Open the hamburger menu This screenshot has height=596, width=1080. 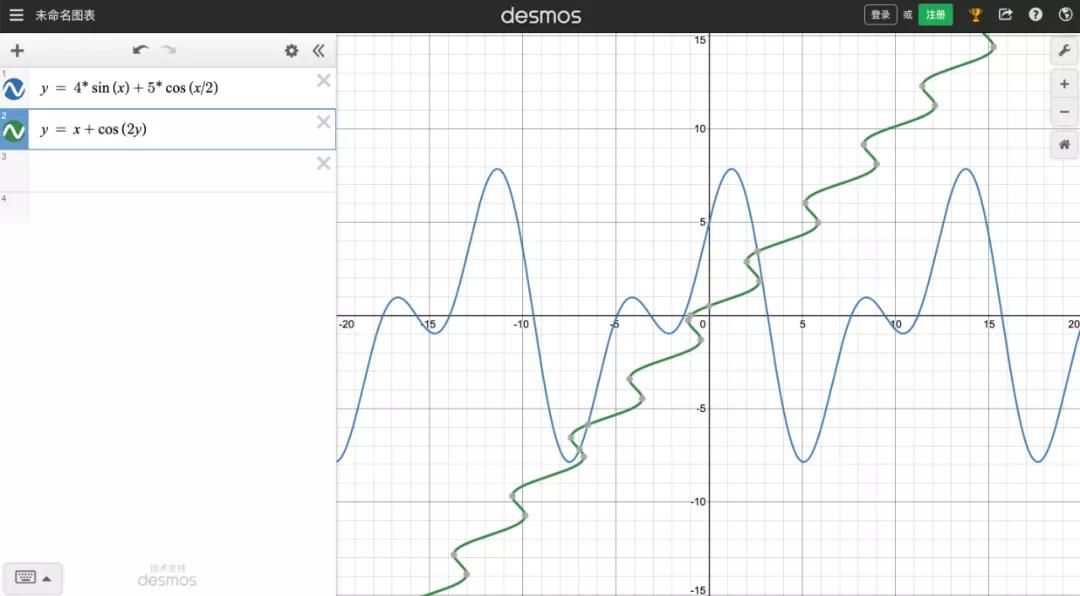click(x=16, y=14)
